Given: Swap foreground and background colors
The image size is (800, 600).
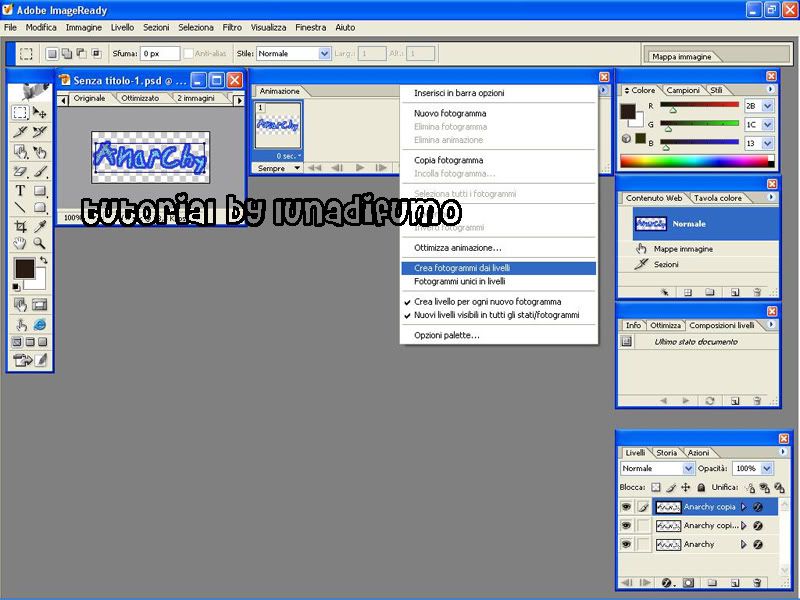Looking at the screenshot, I should (44, 260).
